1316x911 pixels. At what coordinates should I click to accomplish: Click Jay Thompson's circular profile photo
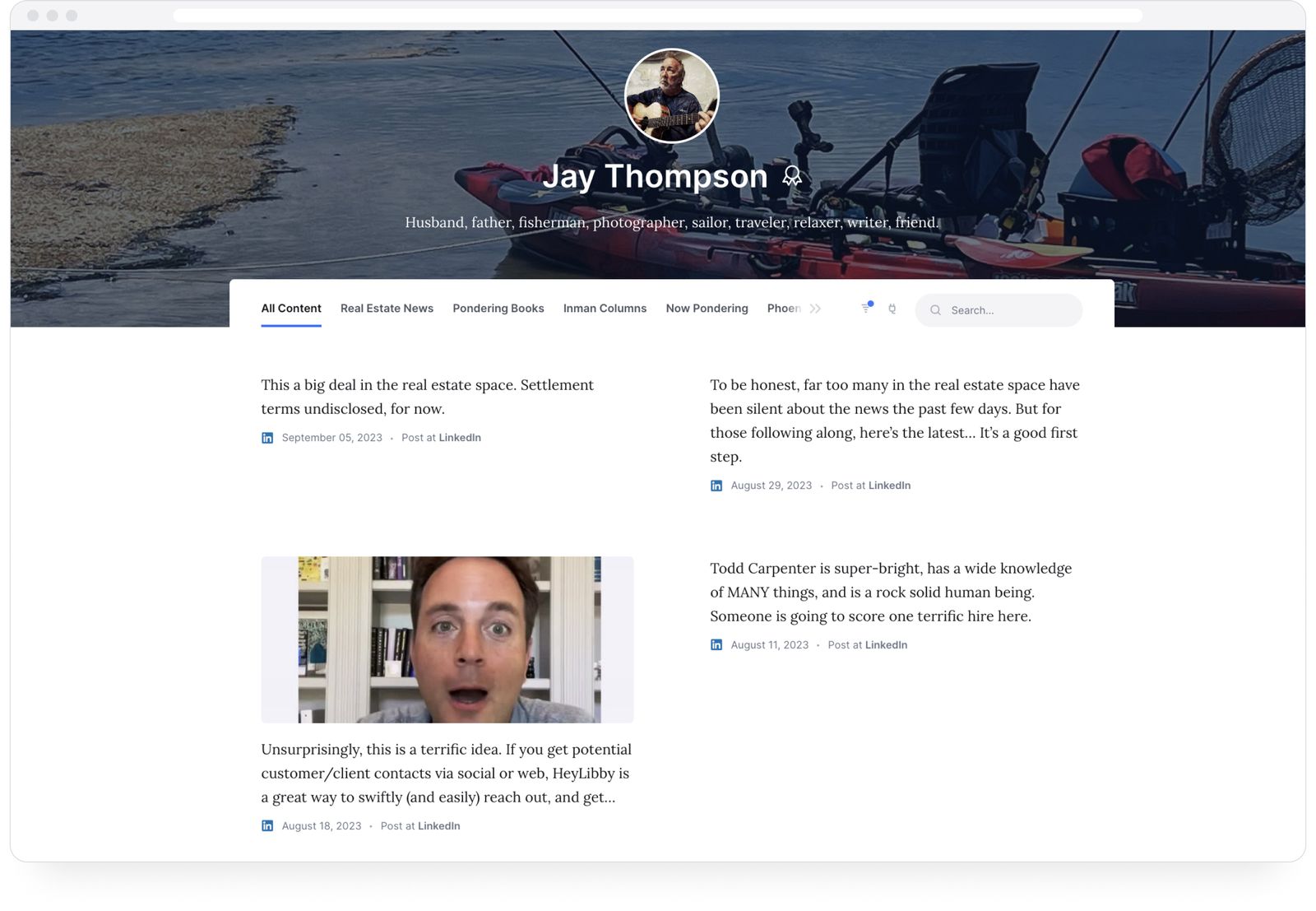pos(670,96)
